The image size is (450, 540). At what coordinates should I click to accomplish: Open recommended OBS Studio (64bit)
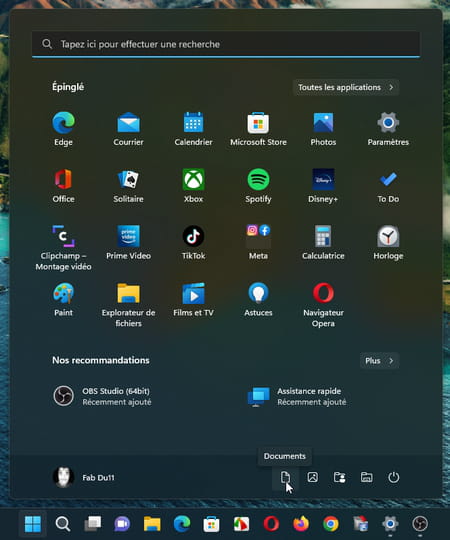click(x=102, y=396)
